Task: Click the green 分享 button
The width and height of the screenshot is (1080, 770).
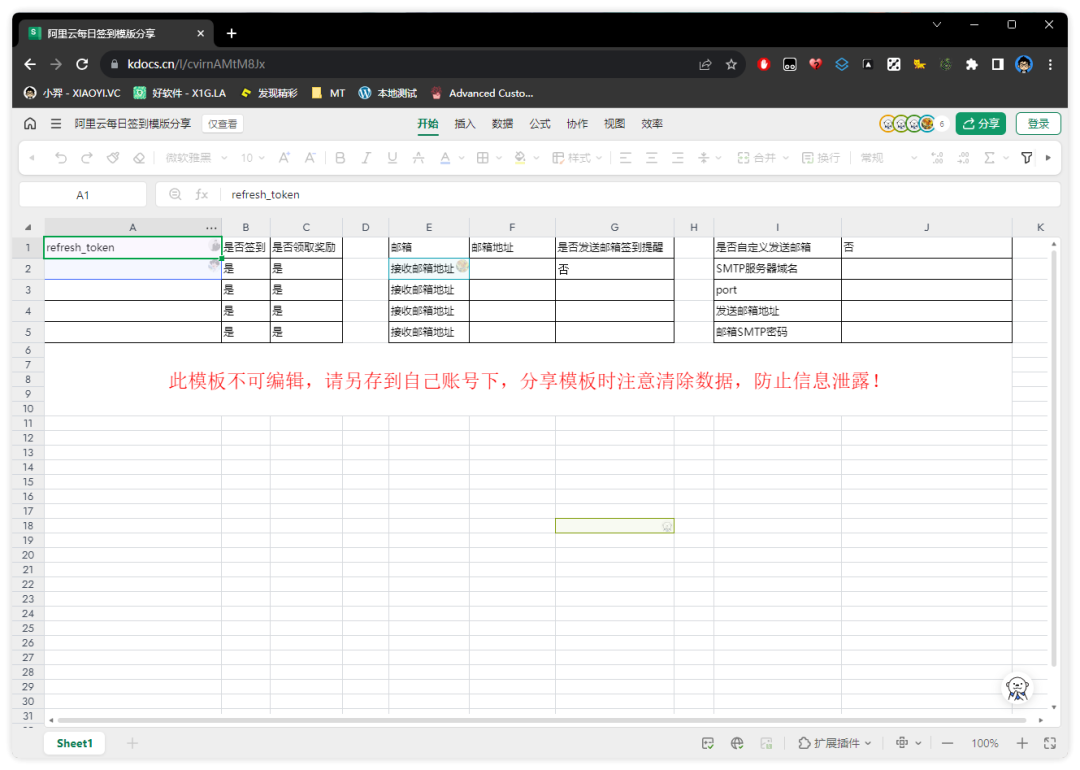Action: 980,124
